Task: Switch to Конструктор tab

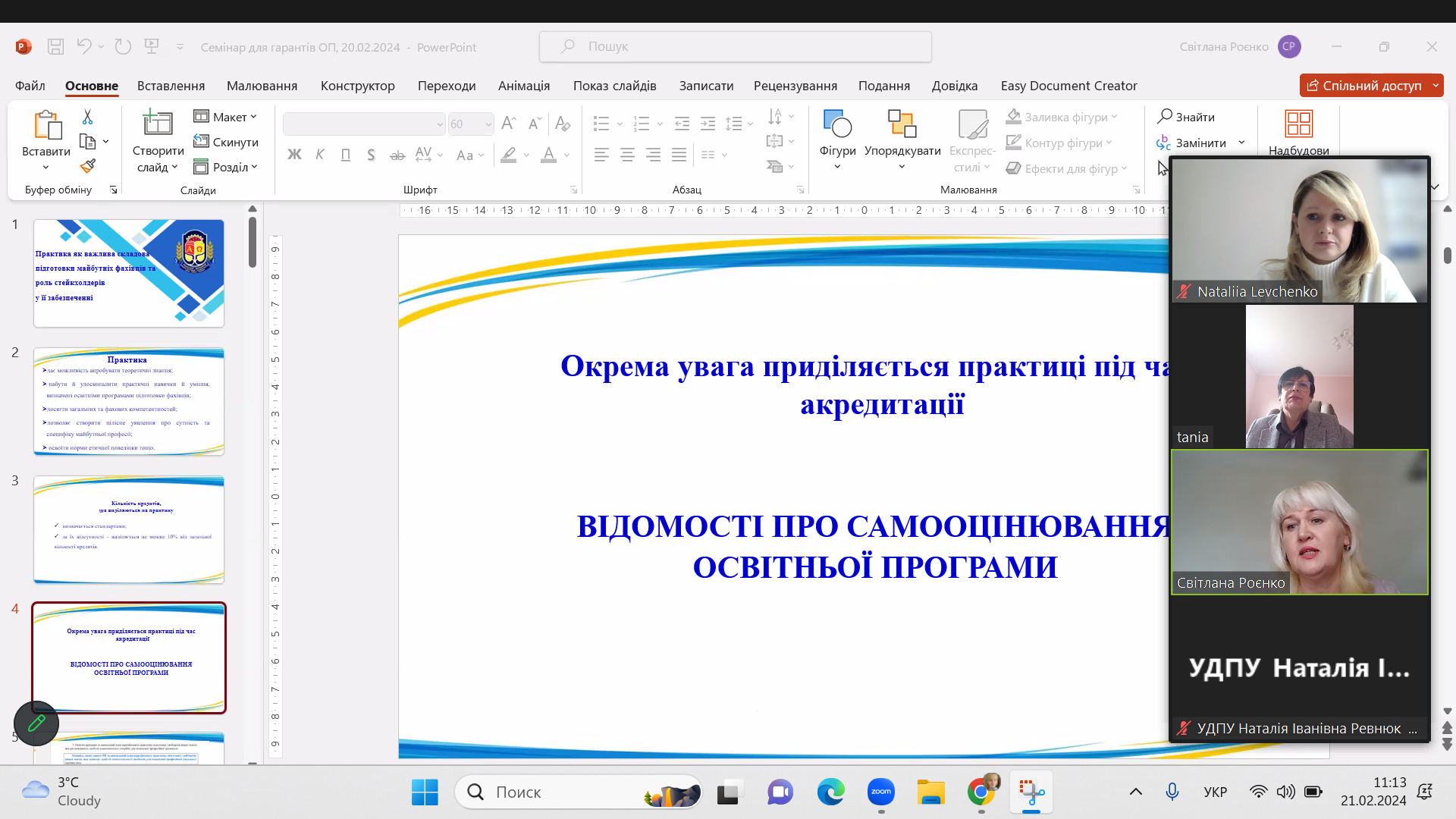Action: 358,86
